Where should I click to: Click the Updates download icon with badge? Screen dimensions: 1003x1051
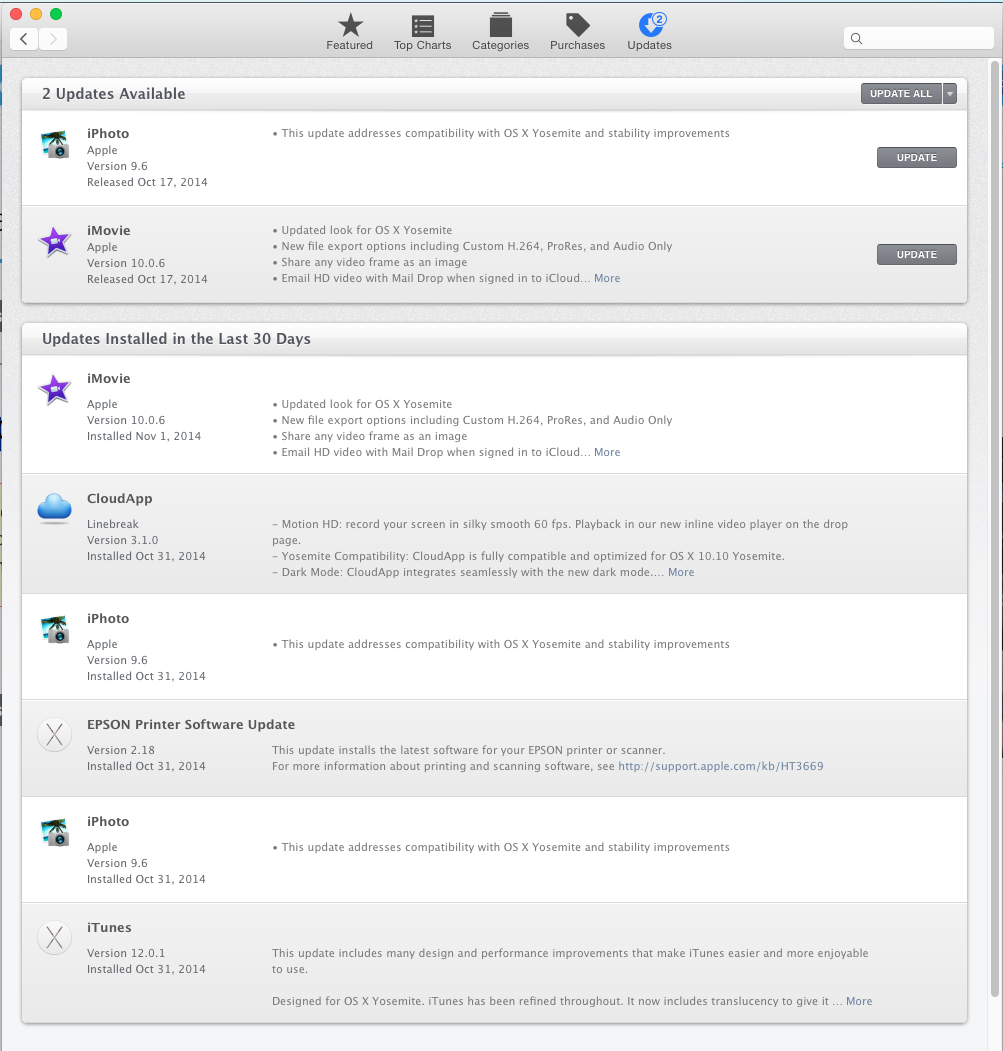[652, 24]
